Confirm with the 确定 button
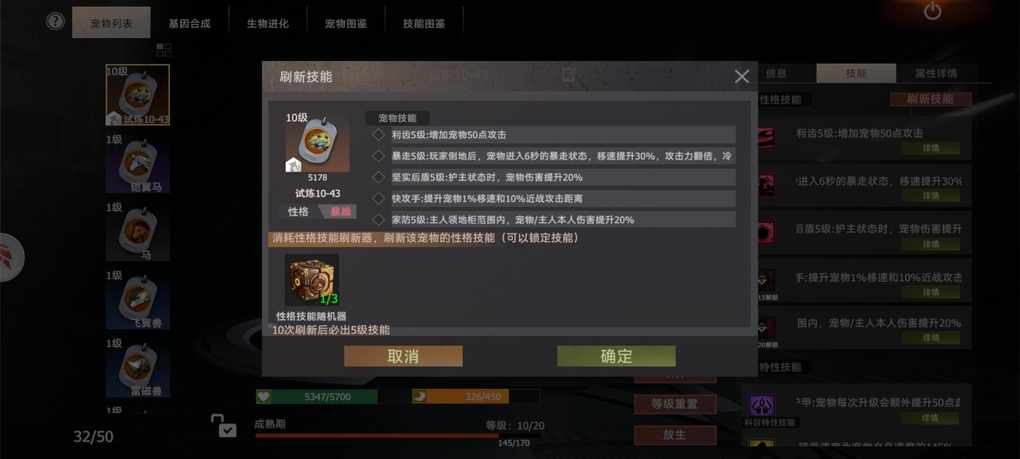Viewport: 1020px width, 459px height. tap(616, 356)
